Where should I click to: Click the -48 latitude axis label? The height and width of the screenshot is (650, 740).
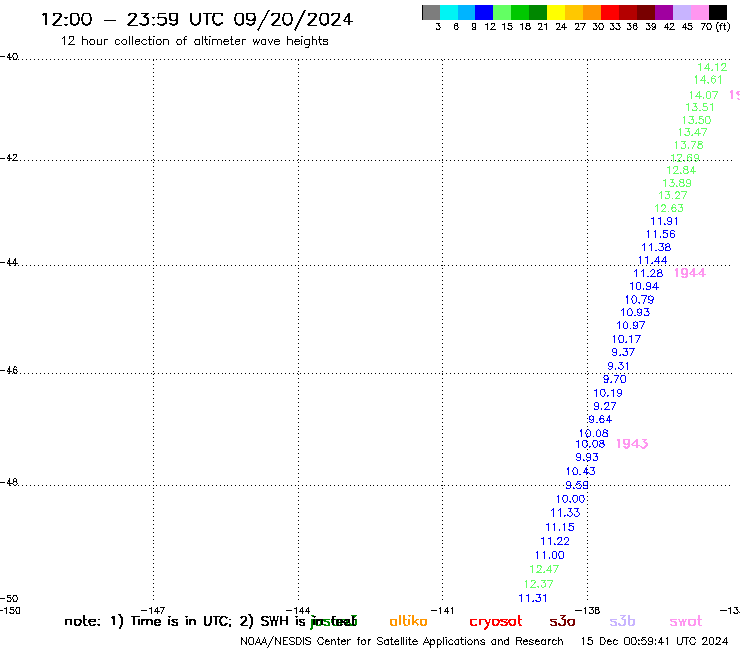(9, 482)
